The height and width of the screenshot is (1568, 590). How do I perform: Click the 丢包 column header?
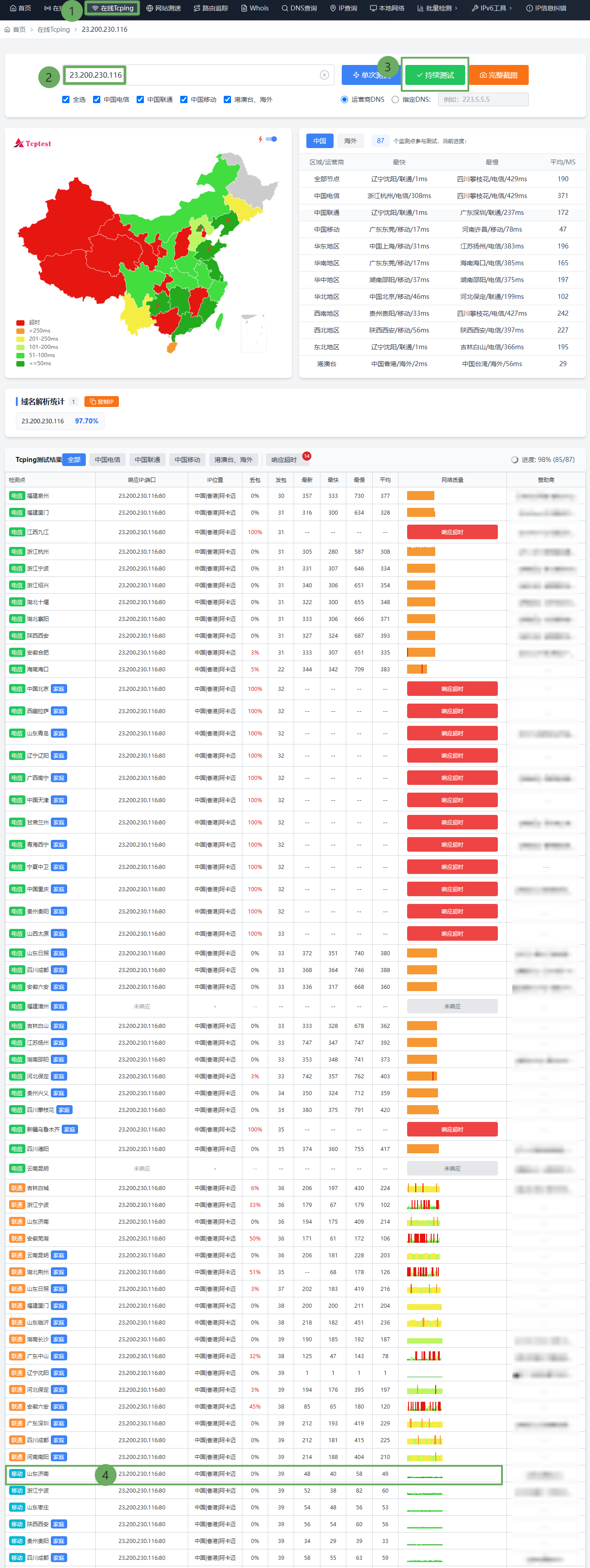(255, 480)
